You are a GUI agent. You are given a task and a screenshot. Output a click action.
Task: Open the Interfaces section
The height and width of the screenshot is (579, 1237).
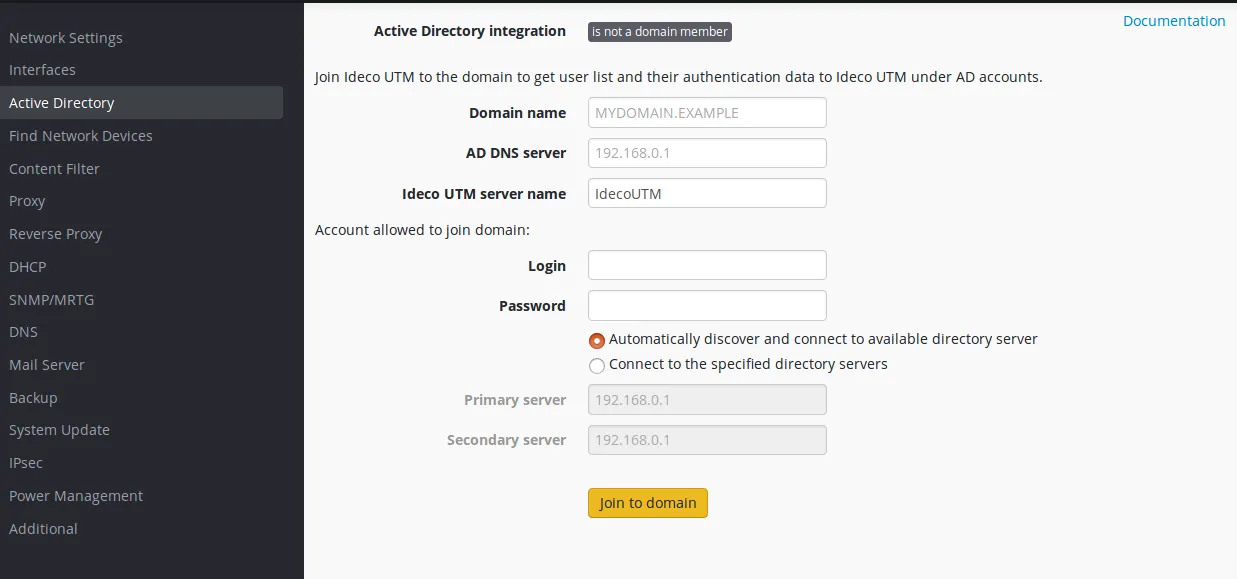pos(42,70)
